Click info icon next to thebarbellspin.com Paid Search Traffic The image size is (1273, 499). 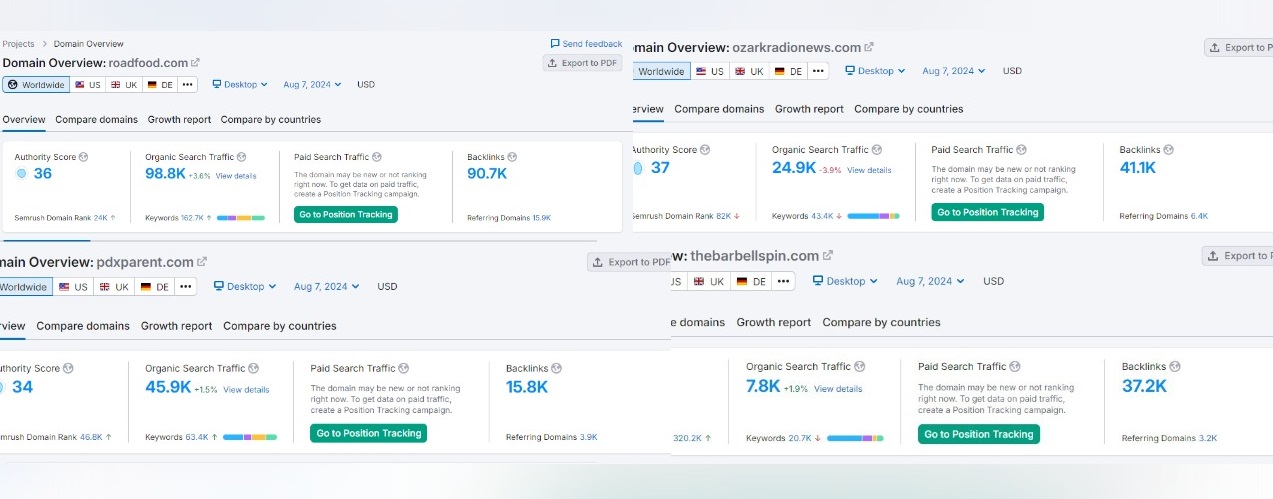(x=1015, y=366)
